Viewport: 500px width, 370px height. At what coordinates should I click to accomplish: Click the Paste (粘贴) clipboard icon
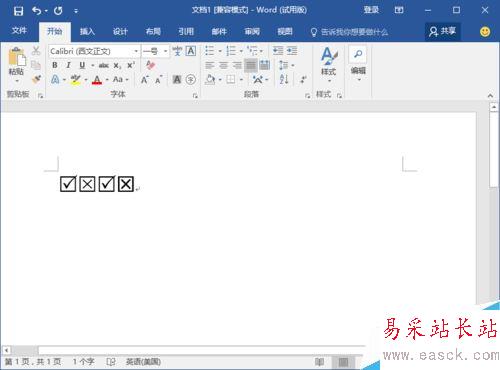click(x=17, y=57)
